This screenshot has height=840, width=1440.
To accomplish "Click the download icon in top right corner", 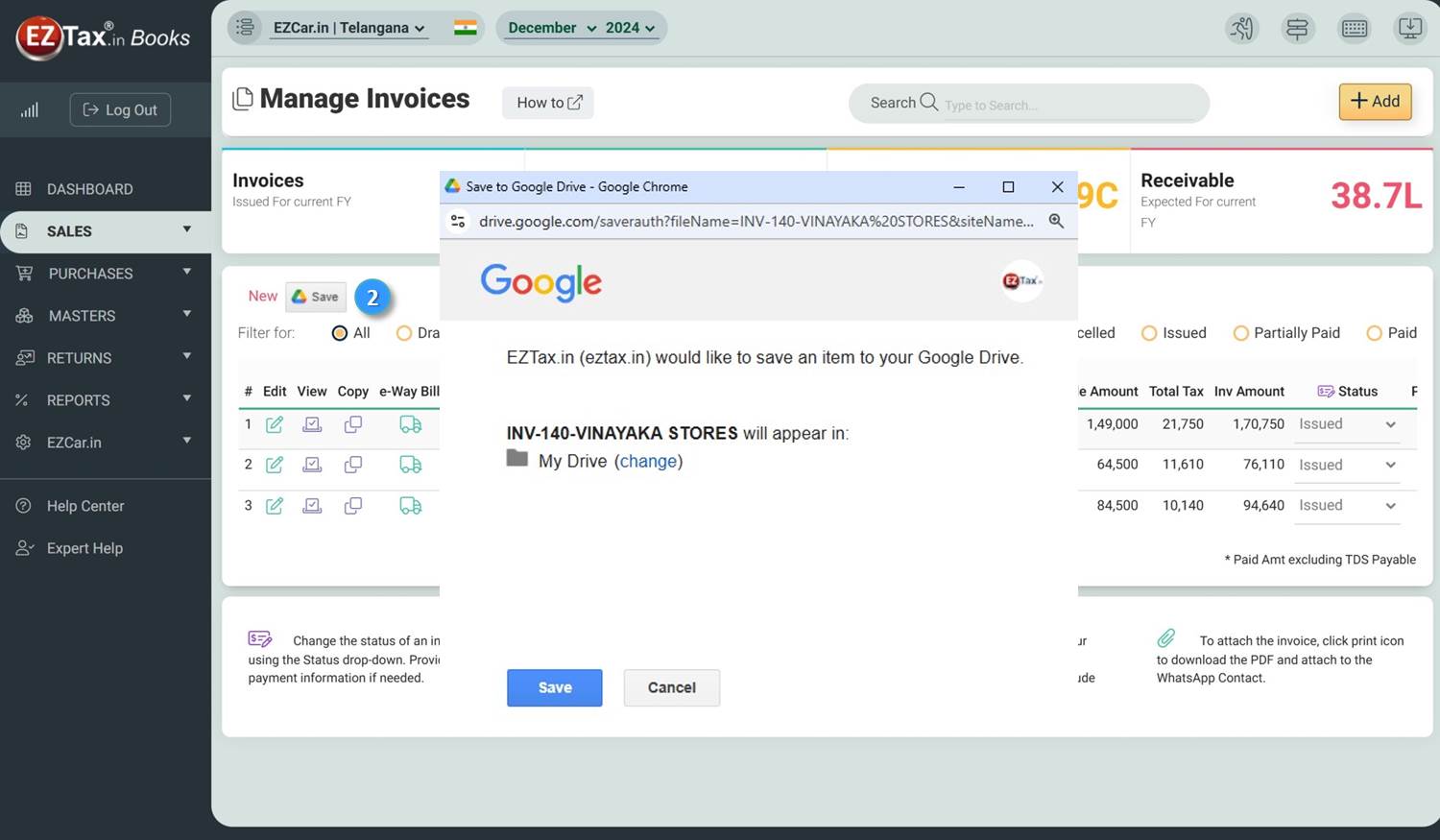I will tap(1409, 29).
